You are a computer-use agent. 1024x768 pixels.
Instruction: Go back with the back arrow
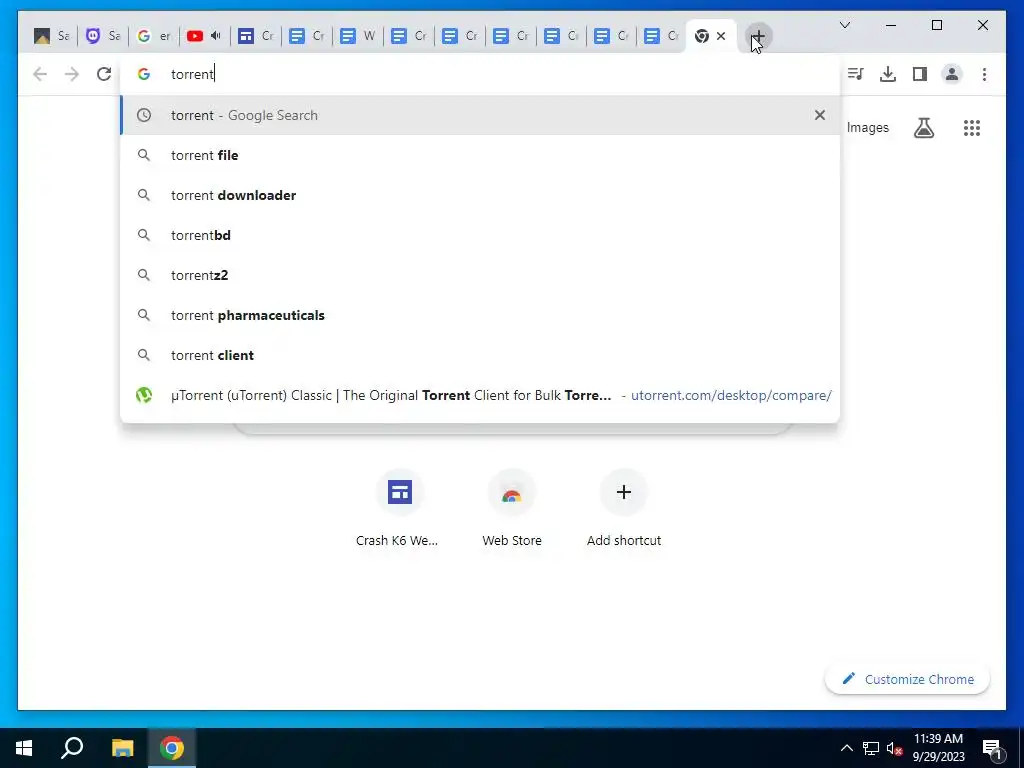(x=40, y=74)
